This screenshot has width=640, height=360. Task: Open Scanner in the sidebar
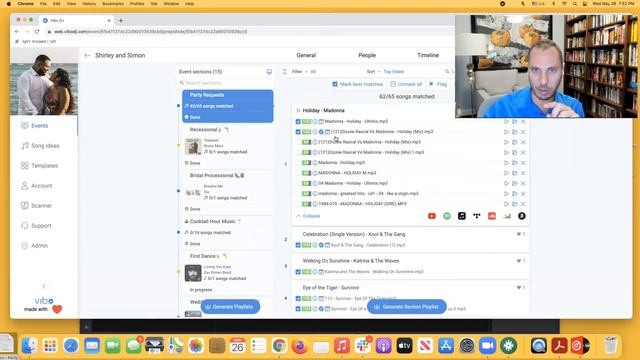[x=36, y=206]
